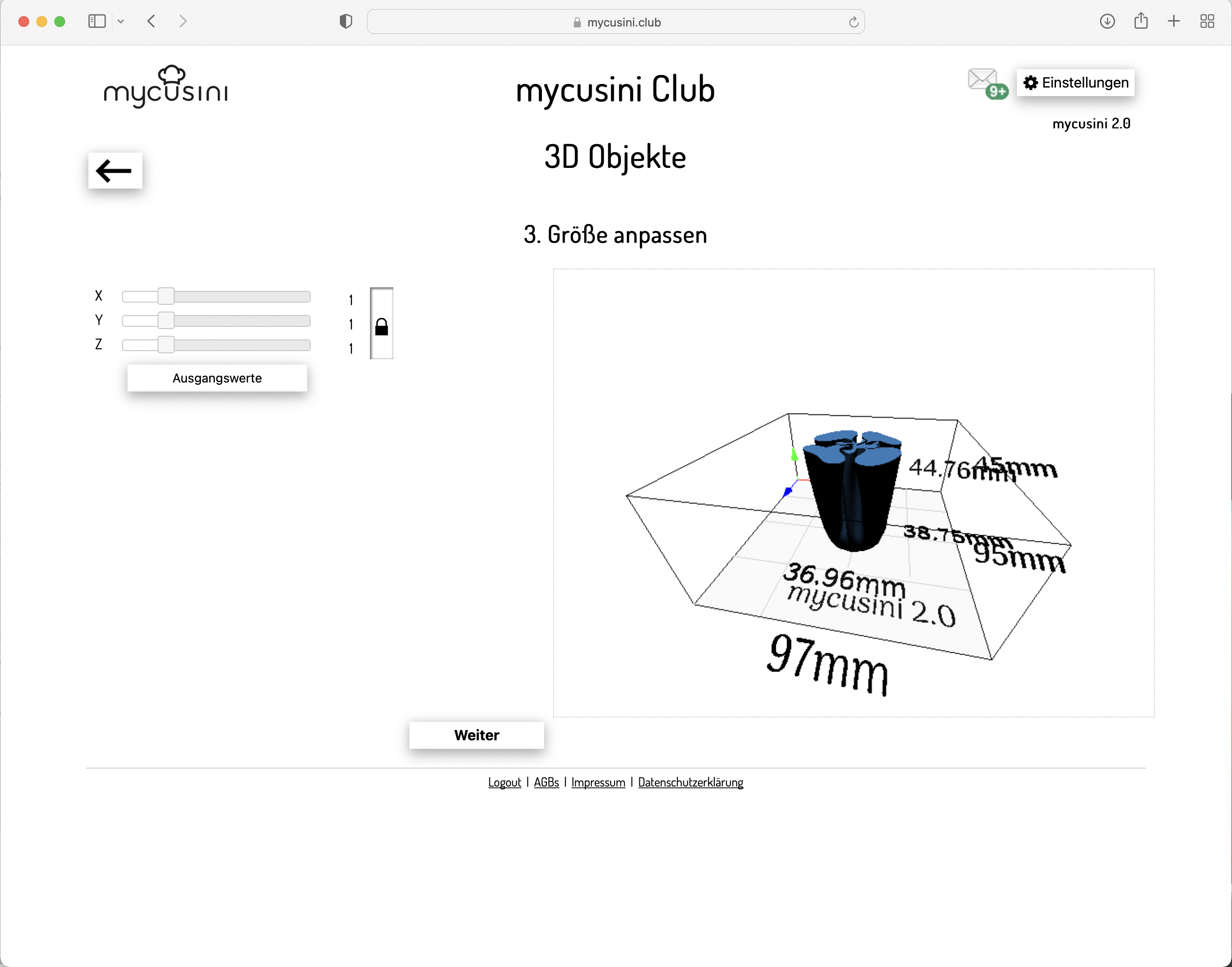This screenshot has height=967, width=1232.
Task: Click the Z axis scale slider
Action: [216, 345]
